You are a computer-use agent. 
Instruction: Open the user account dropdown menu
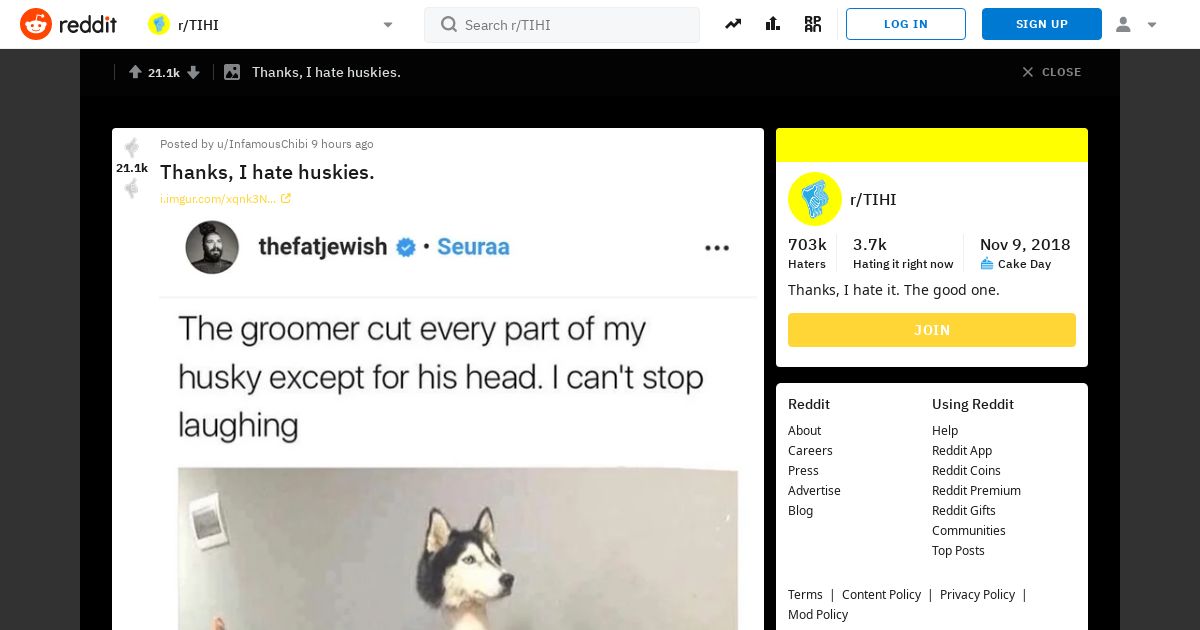[x=1136, y=24]
